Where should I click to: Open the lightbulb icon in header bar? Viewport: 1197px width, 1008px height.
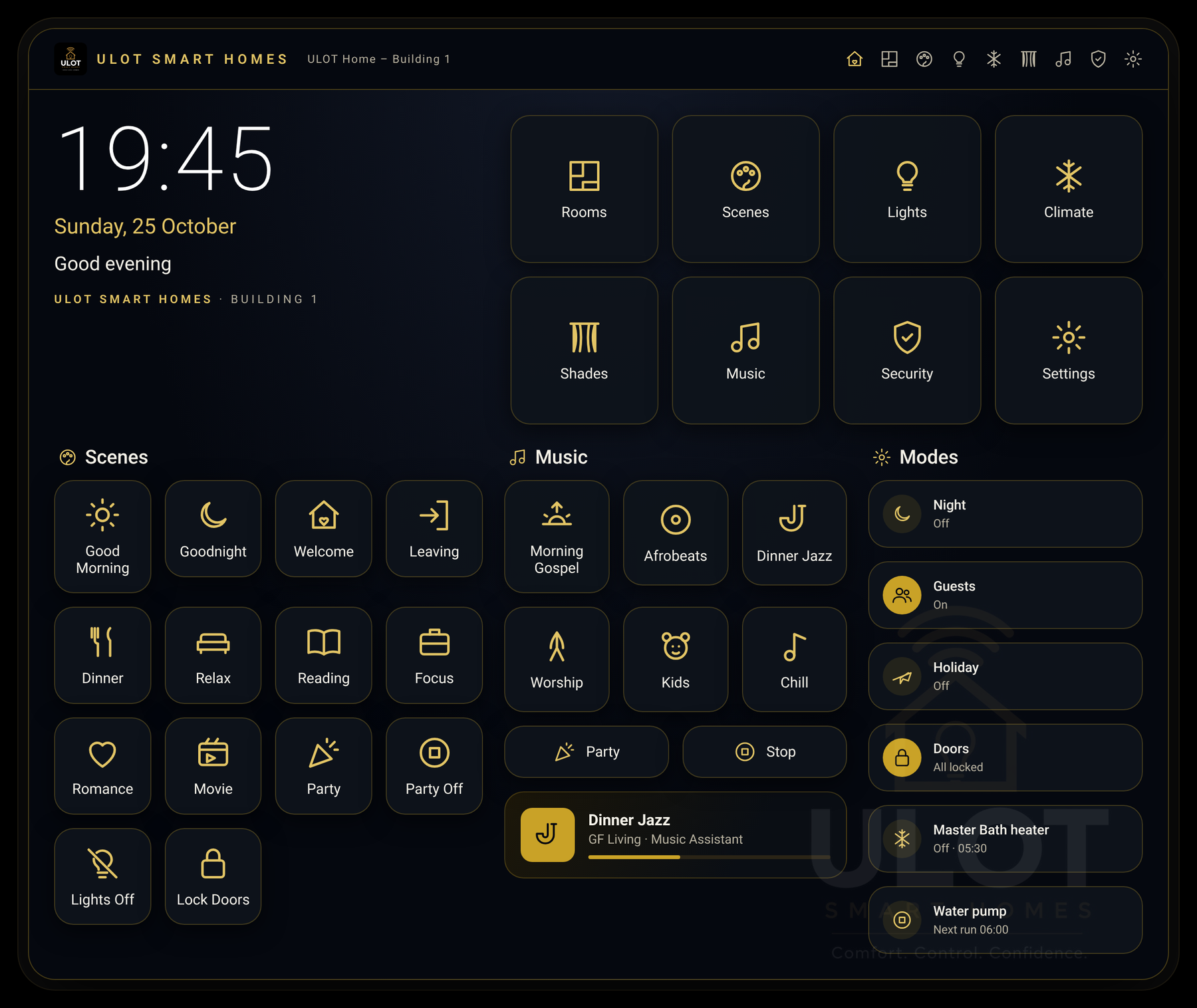959,59
